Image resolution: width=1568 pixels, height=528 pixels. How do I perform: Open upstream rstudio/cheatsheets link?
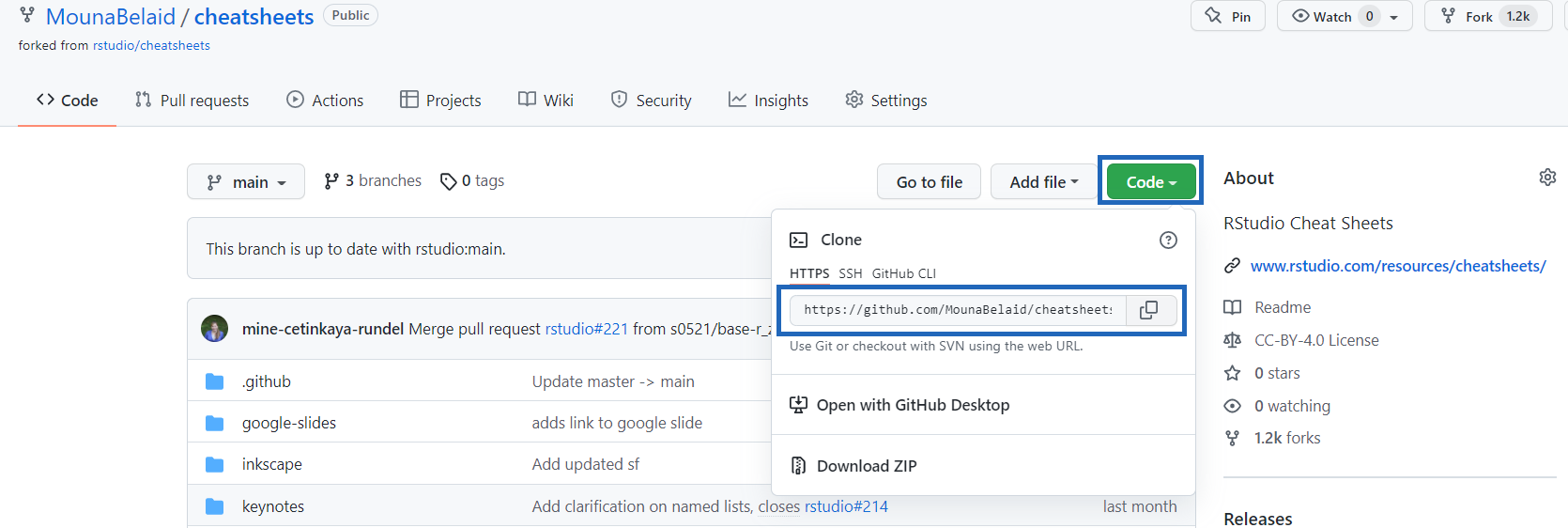(151, 45)
